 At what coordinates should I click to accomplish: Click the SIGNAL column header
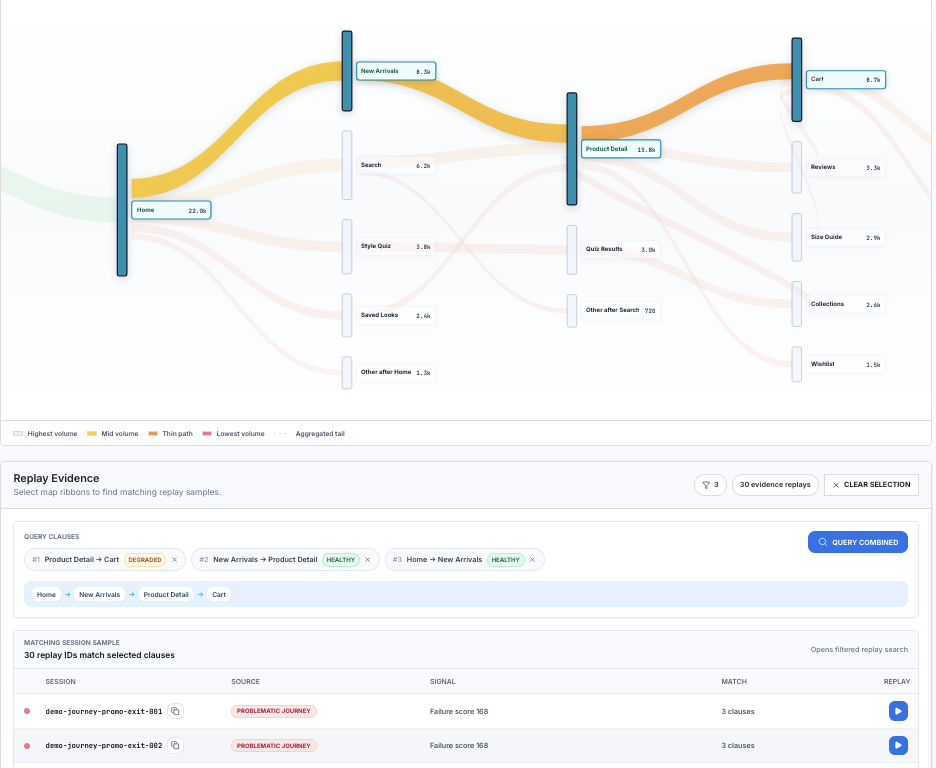click(442, 681)
